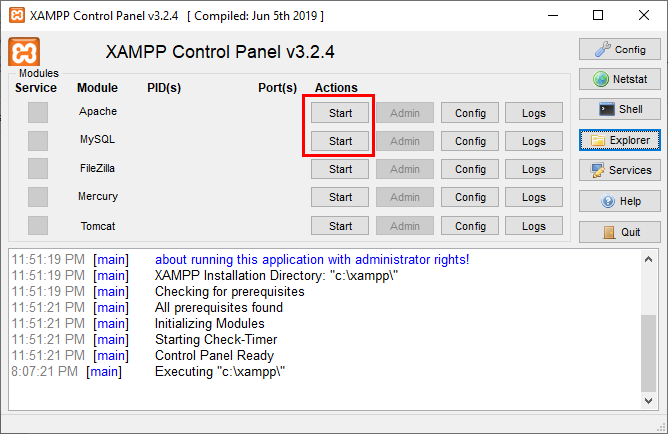
Task: Start the Tomcat module
Action: (340, 226)
